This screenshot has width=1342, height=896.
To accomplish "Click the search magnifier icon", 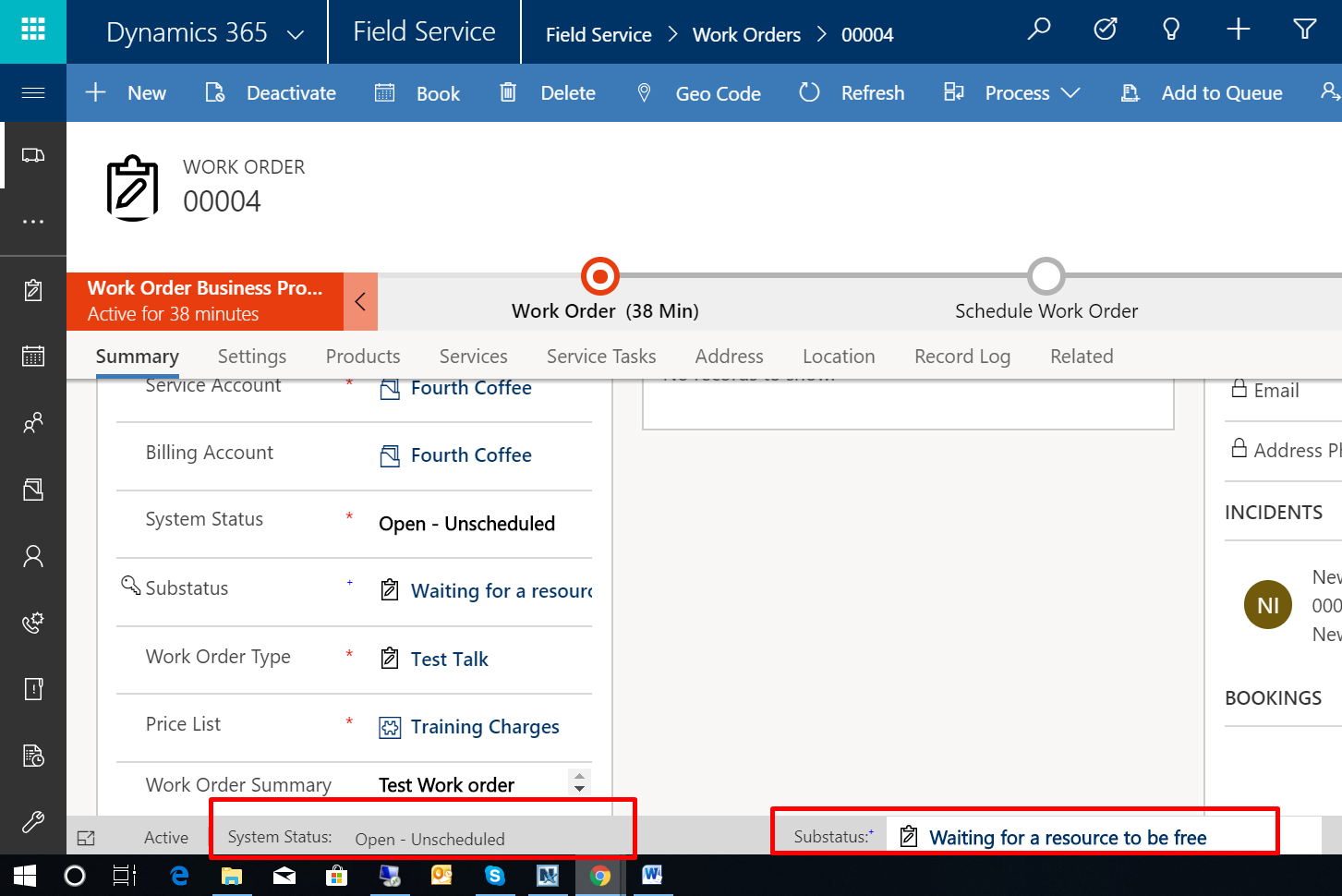I will coord(1039,30).
